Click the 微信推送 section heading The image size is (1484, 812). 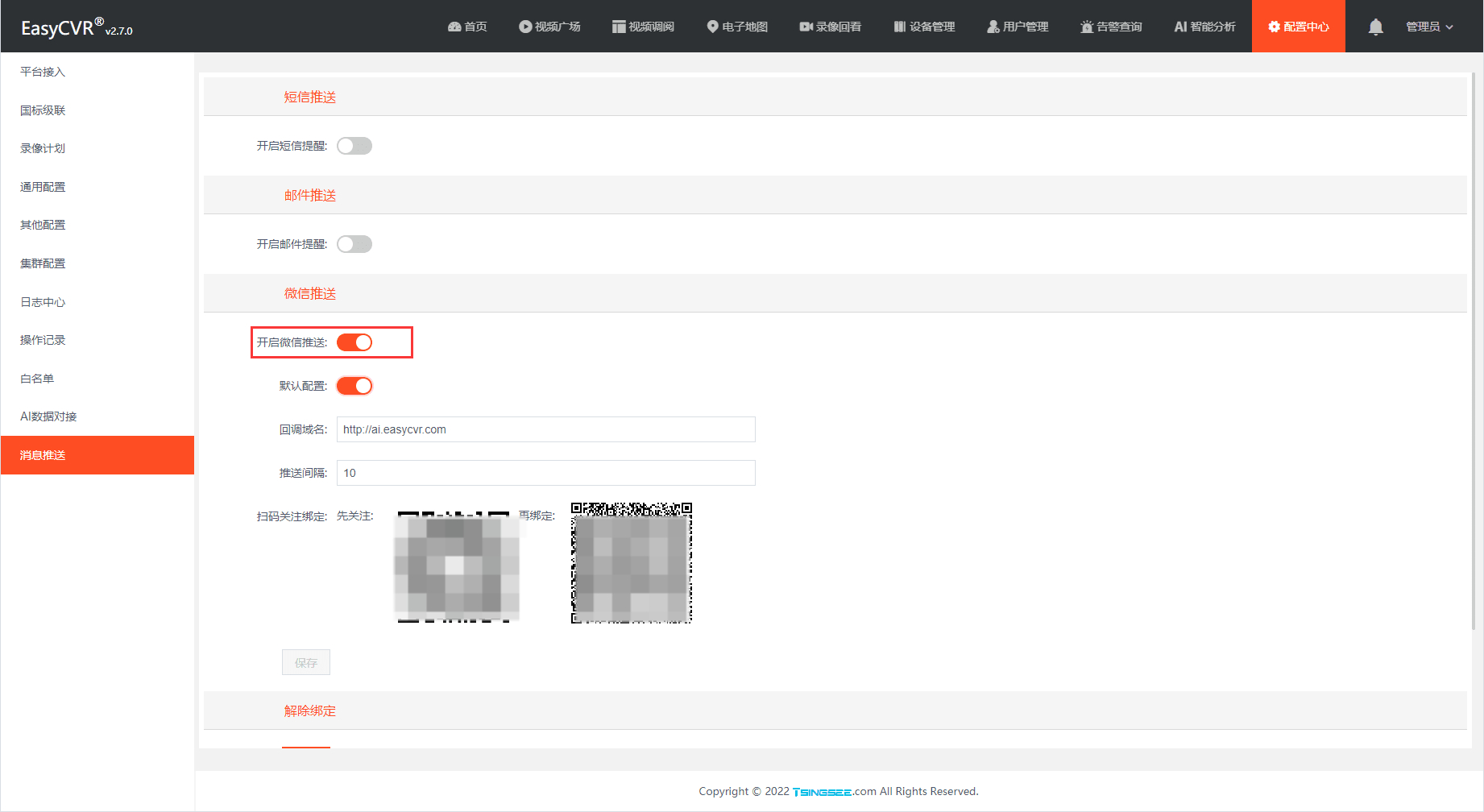tap(310, 293)
